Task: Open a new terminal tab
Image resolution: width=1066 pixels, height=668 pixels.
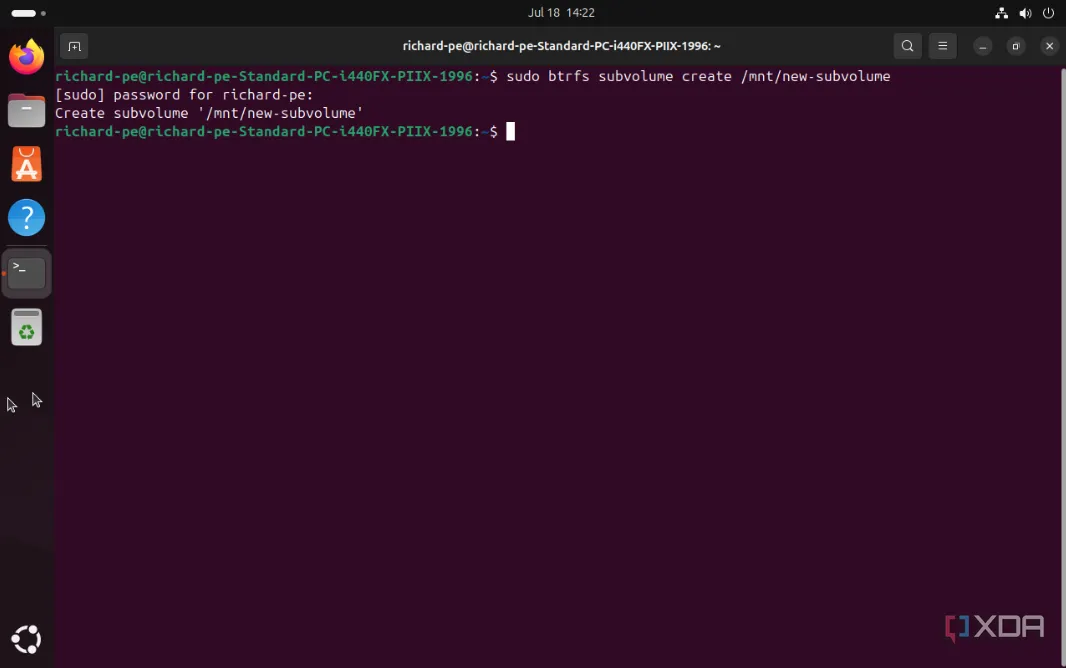Action: tap(74, 46)
